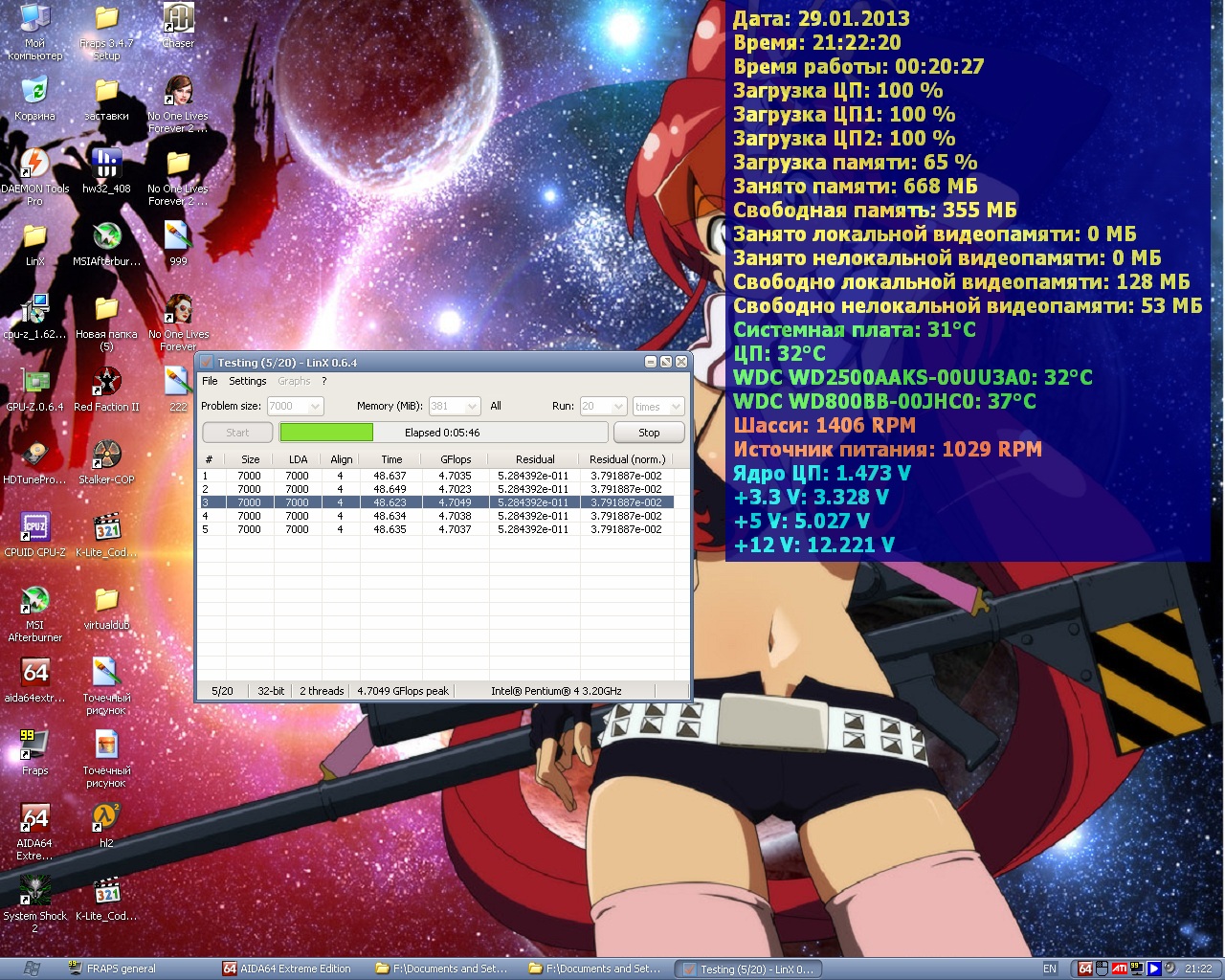
Task: Switch to Testing (5/20) - LinX taskbar button
Action: (x=749, y=969)
